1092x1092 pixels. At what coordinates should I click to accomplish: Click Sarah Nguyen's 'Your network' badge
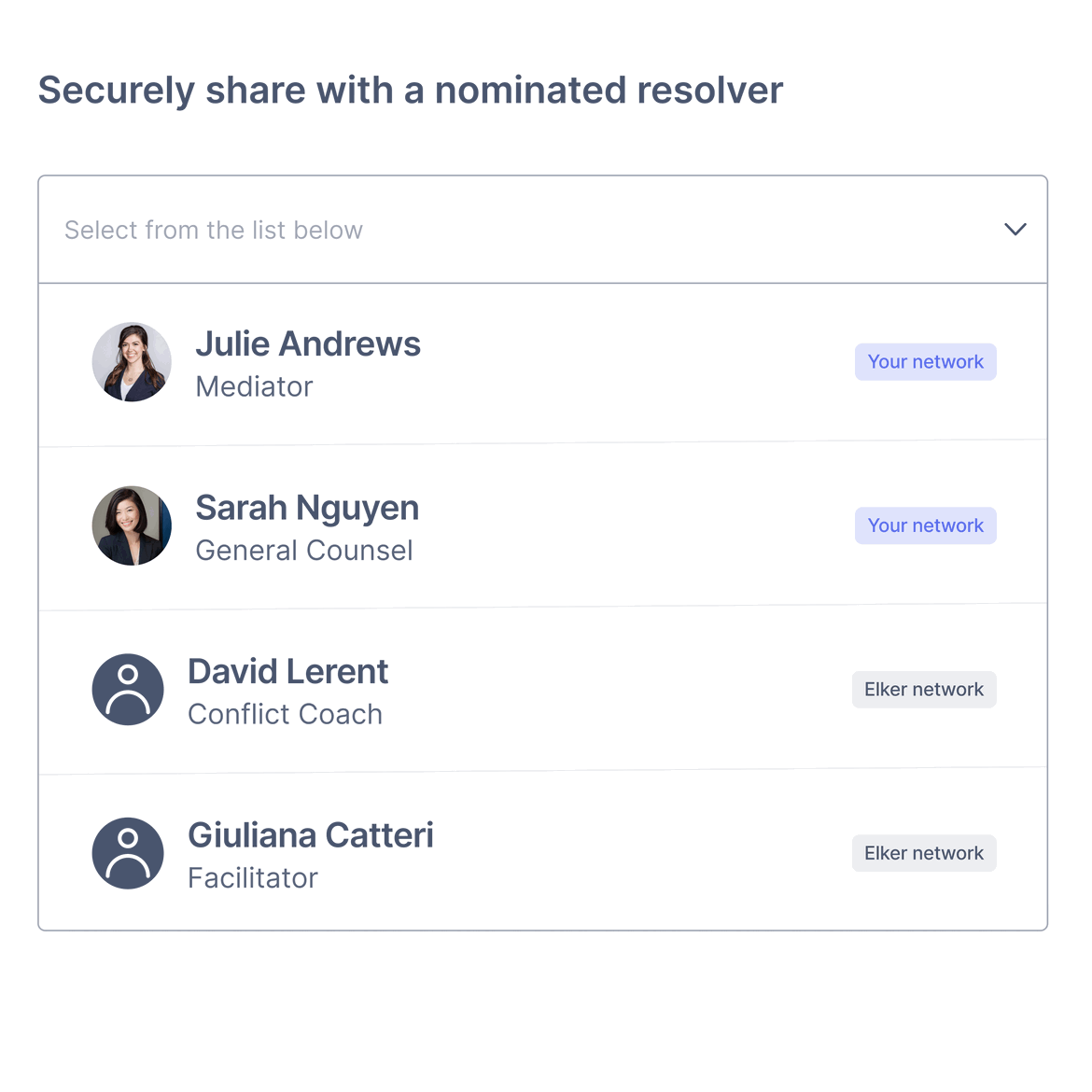[x=925, y=525]
